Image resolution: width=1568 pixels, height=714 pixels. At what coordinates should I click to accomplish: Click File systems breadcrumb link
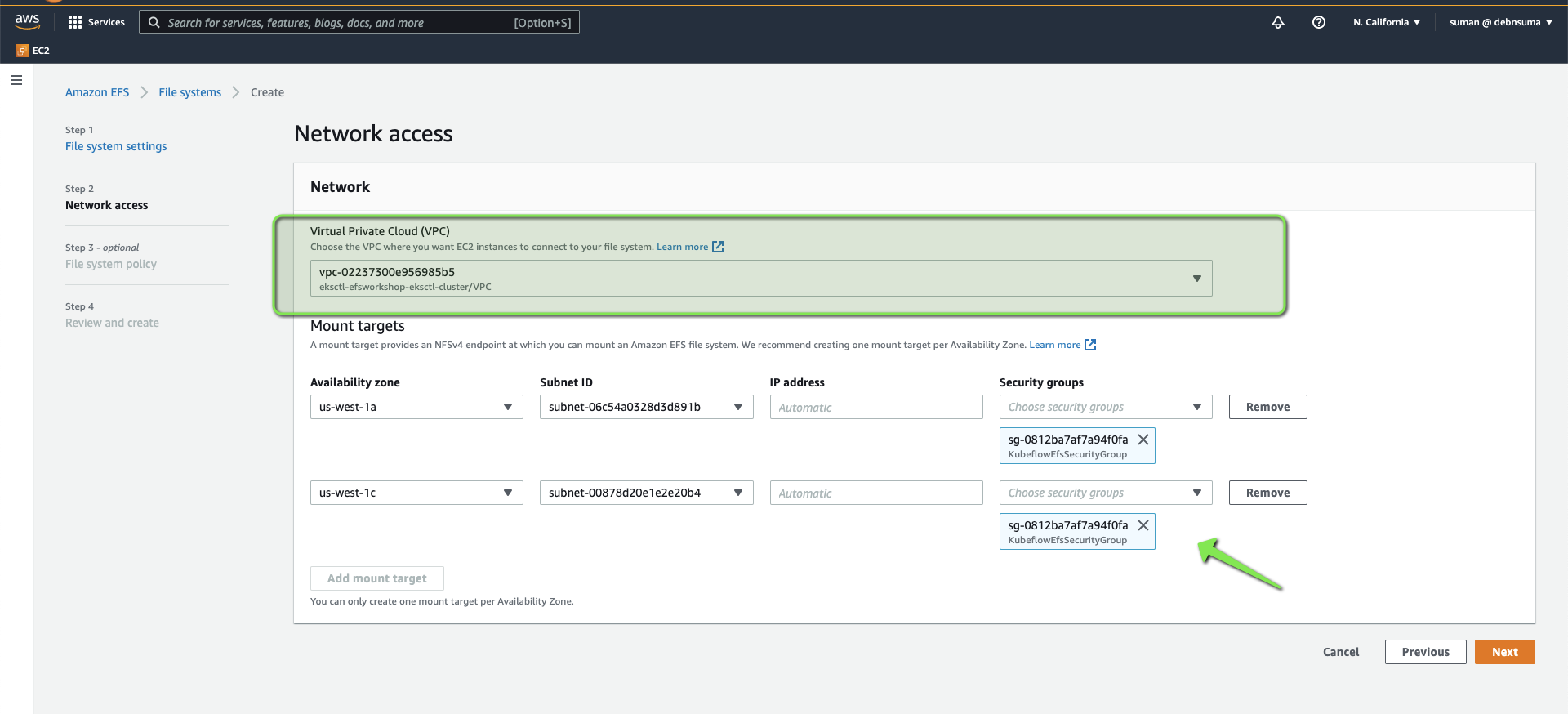(x=190, y=92)
